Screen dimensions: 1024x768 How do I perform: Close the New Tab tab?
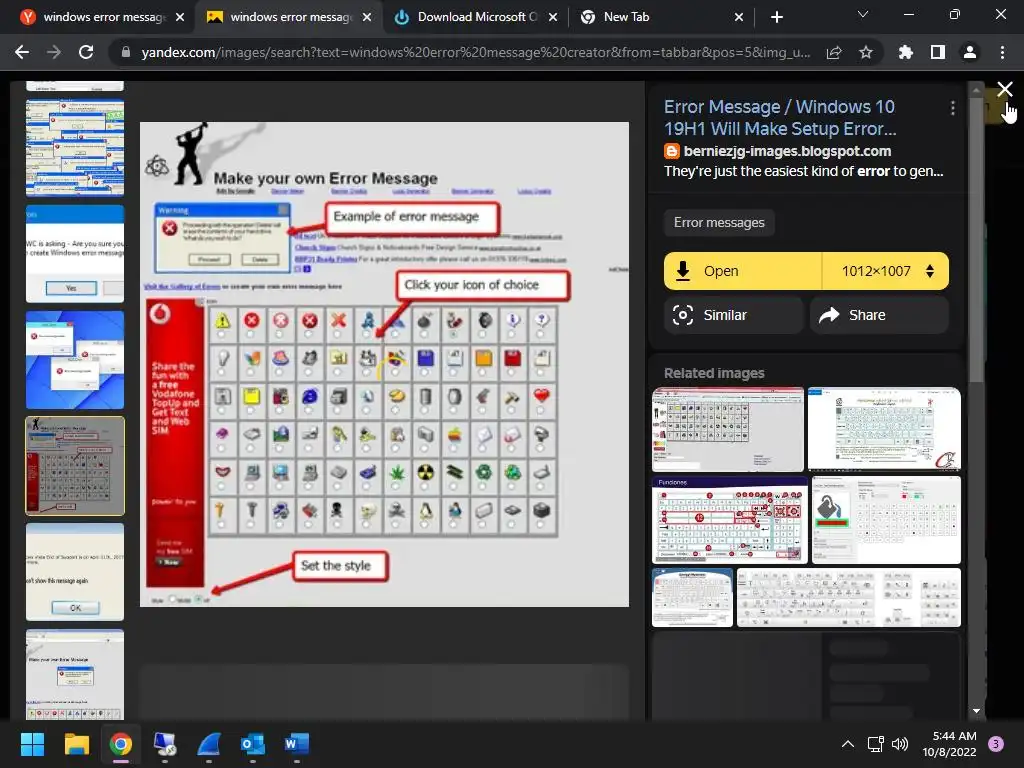[x=739, y=17]
